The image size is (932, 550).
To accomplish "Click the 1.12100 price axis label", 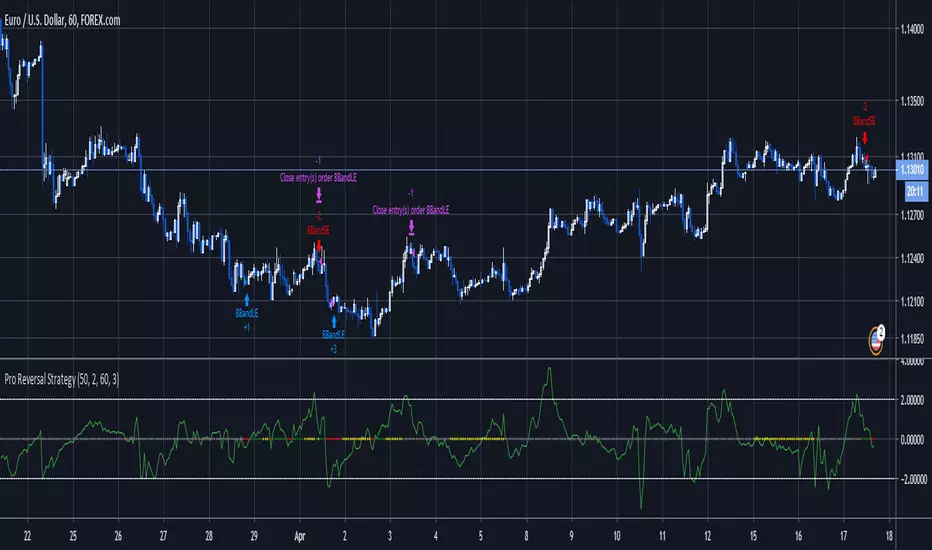I will coord(912,301).
